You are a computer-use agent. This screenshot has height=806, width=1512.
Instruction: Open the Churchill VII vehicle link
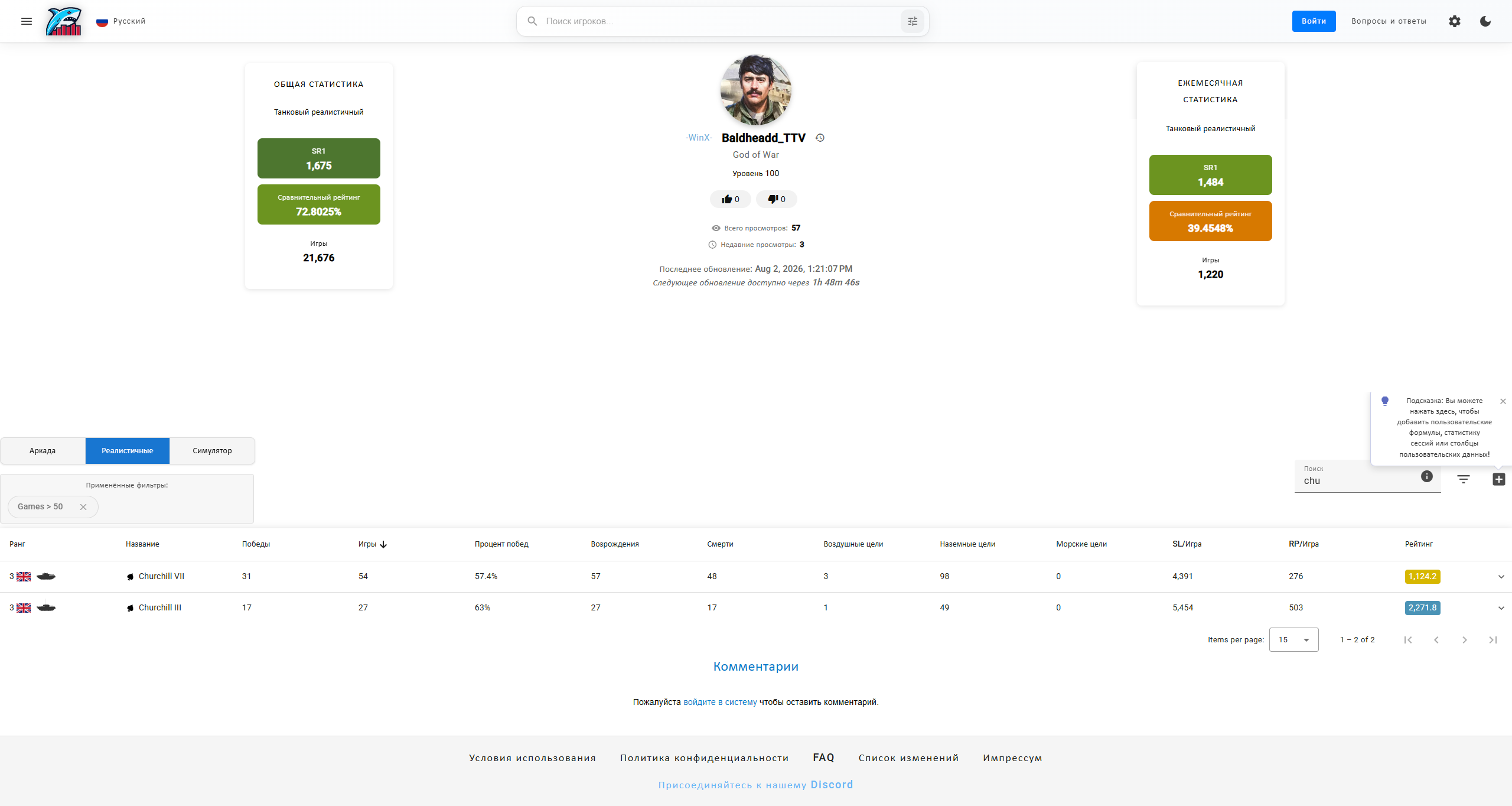coord(161,576)
